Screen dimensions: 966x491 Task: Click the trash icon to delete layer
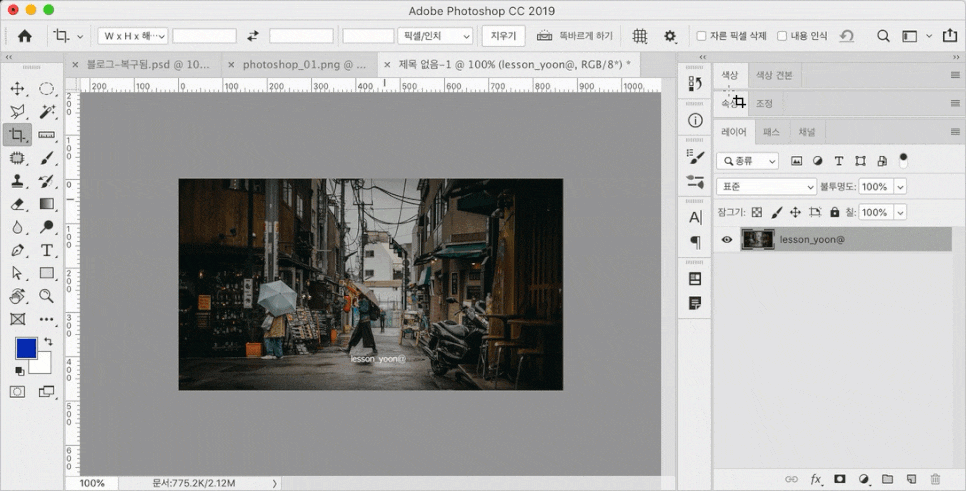(935, 479)
